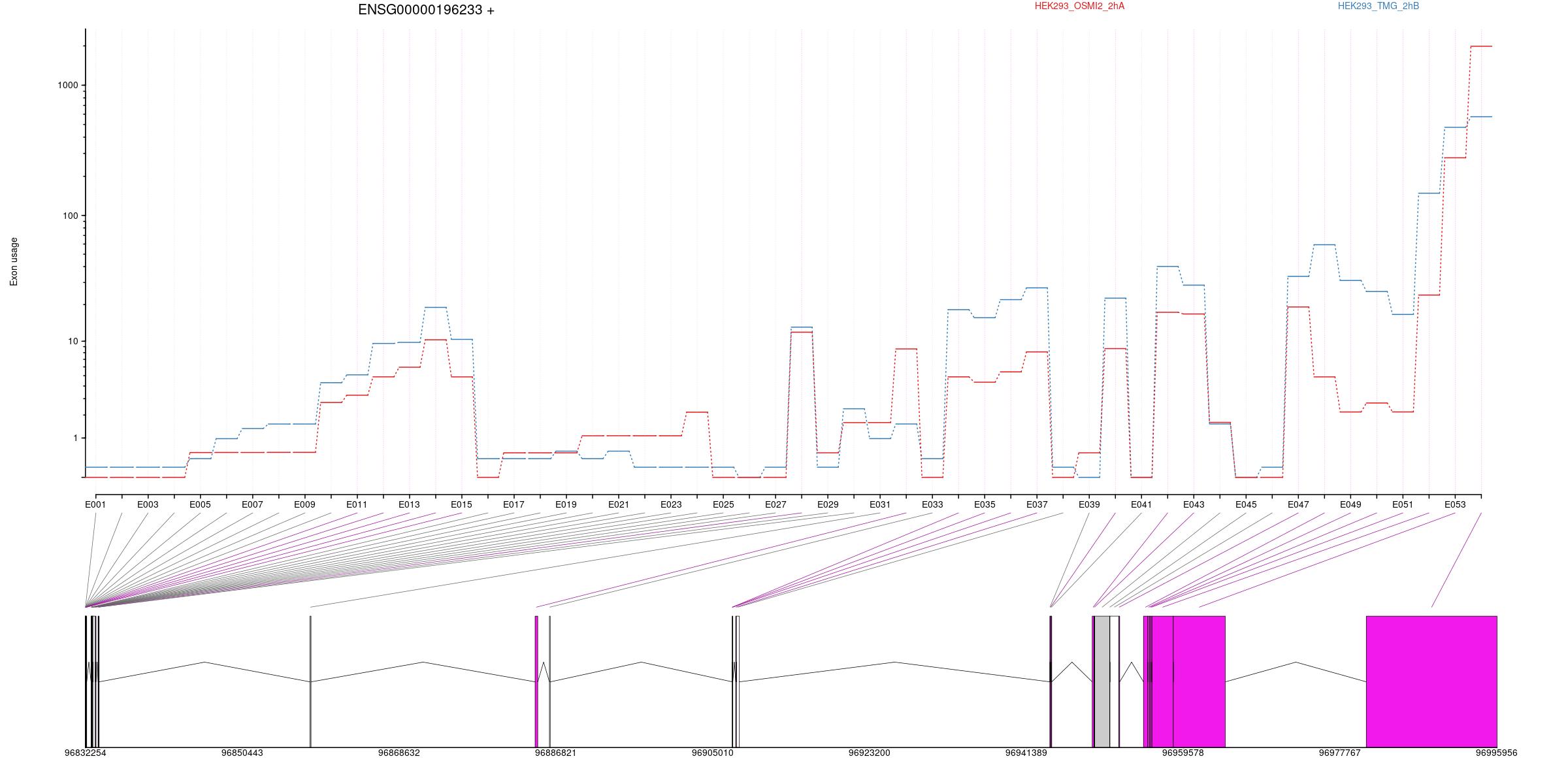Click genomic coordinate 96850443
This screenshot has height=784, width=1568.
(x=242, y=753)
